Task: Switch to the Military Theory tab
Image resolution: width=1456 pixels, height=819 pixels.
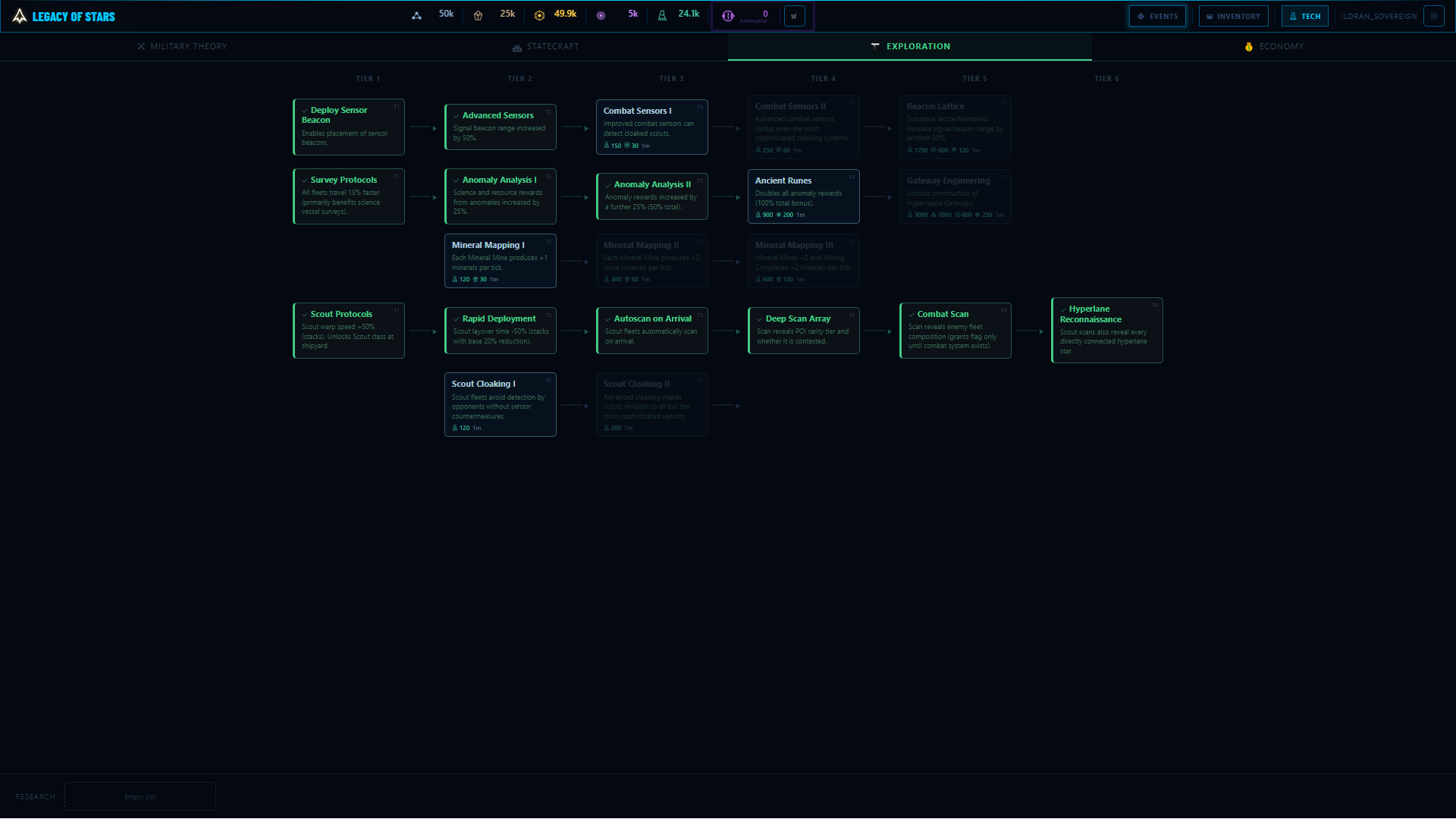Action: [182, 46]
